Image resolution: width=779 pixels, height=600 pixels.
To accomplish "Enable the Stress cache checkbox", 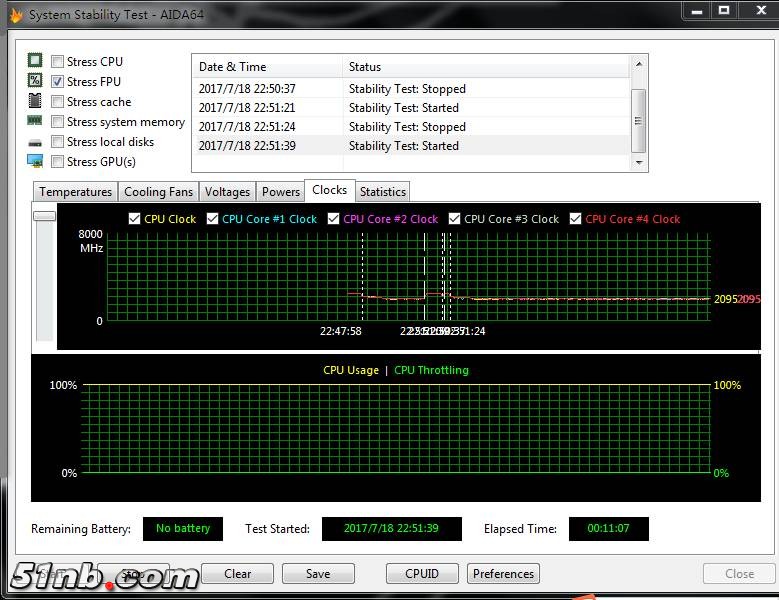I will pyautogui.click(x=58, y=102).
